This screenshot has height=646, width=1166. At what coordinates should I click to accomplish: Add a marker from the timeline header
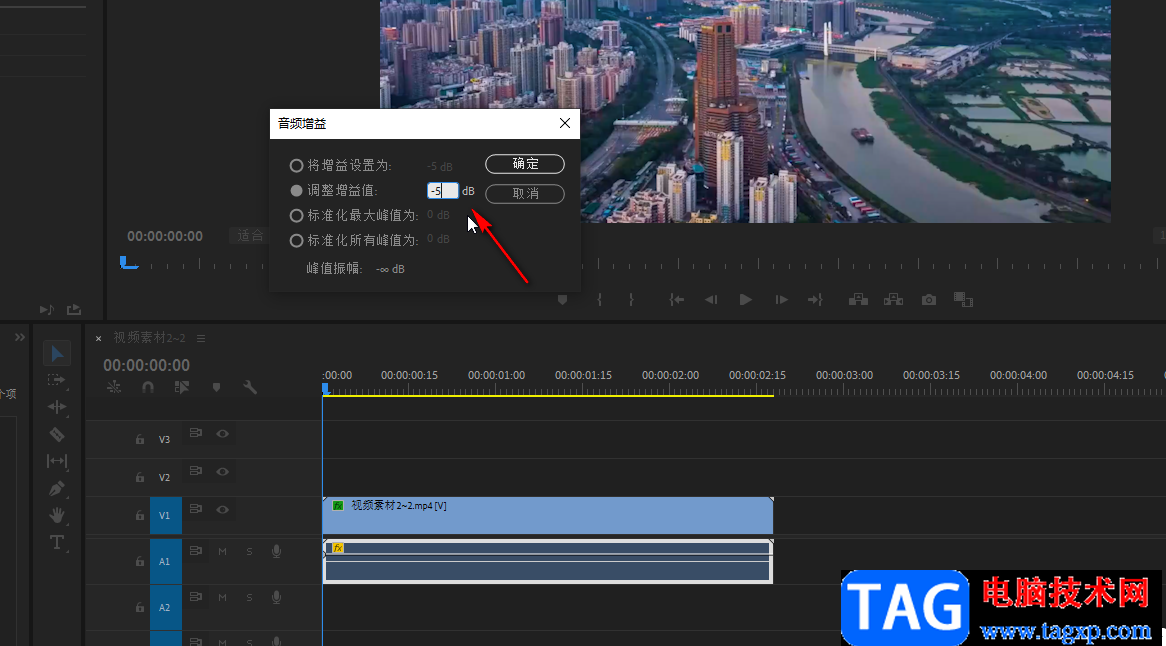coord(216,387)
